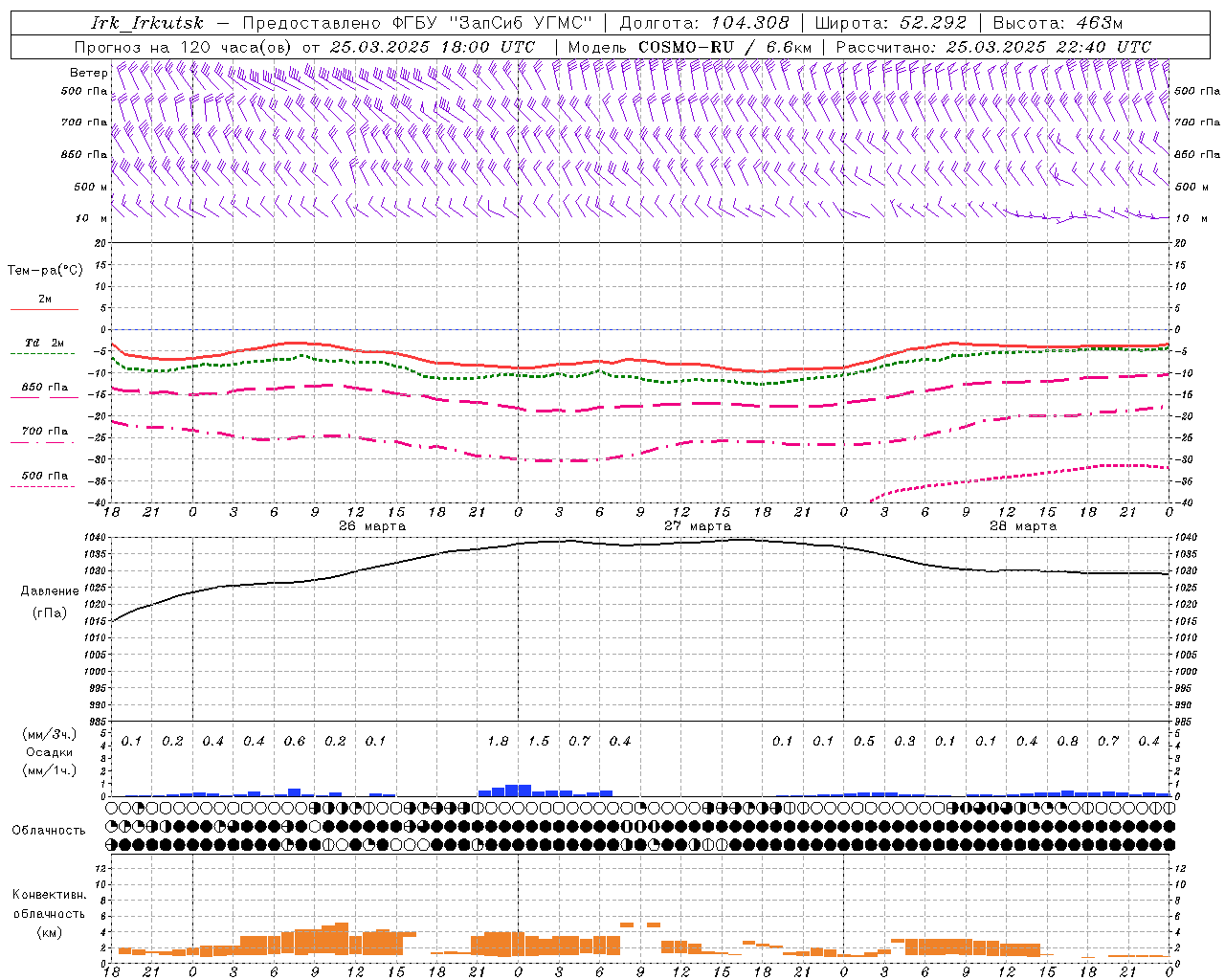Image resolution: width=1225 pixels, height=980 pixels.
Task: Click the precipitation value '0.8'
Action: [x=1067, y=741]
